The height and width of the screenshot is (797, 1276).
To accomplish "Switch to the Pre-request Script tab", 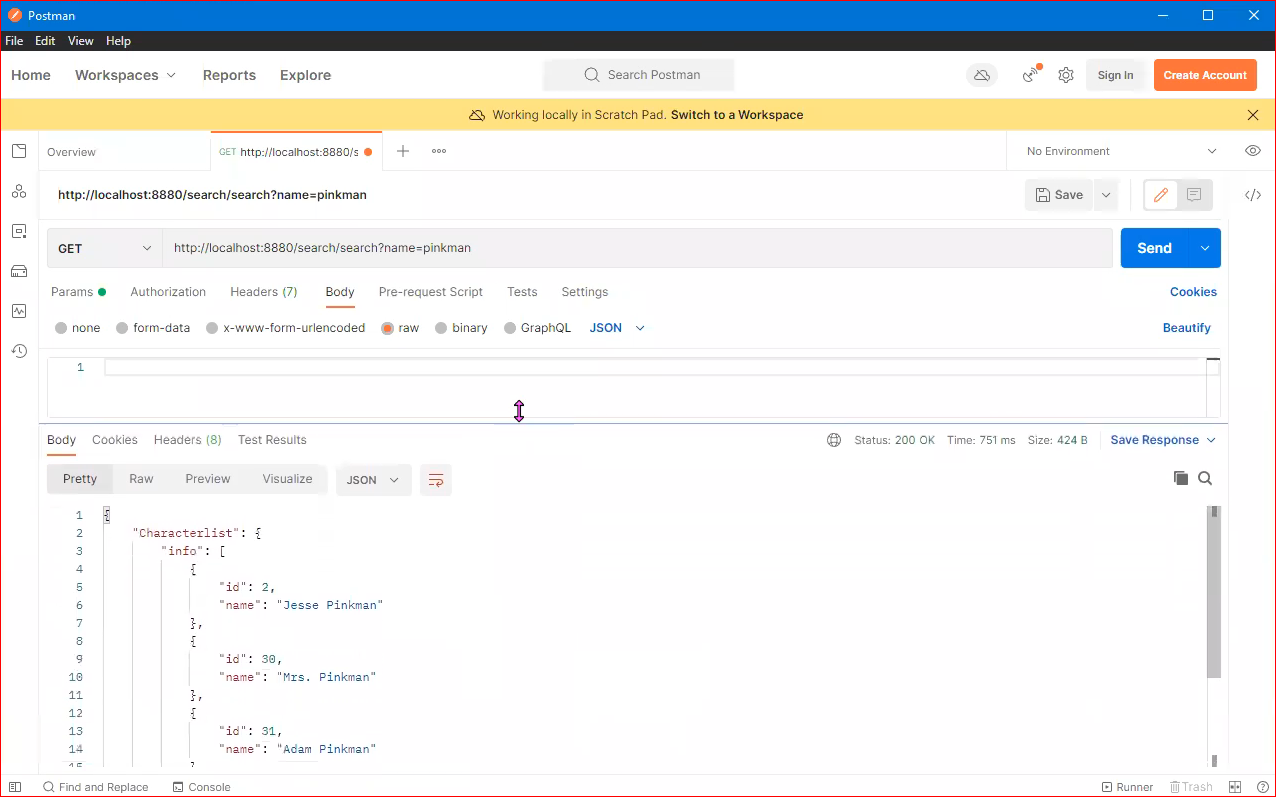I will [430, 292].
